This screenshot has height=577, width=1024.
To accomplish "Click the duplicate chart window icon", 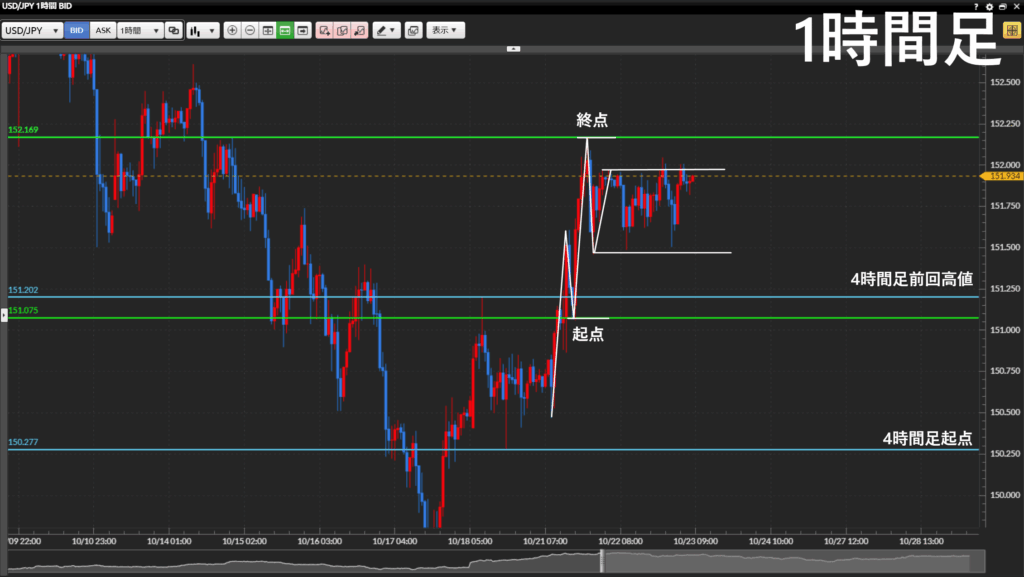I will click(x=413, y=30).
